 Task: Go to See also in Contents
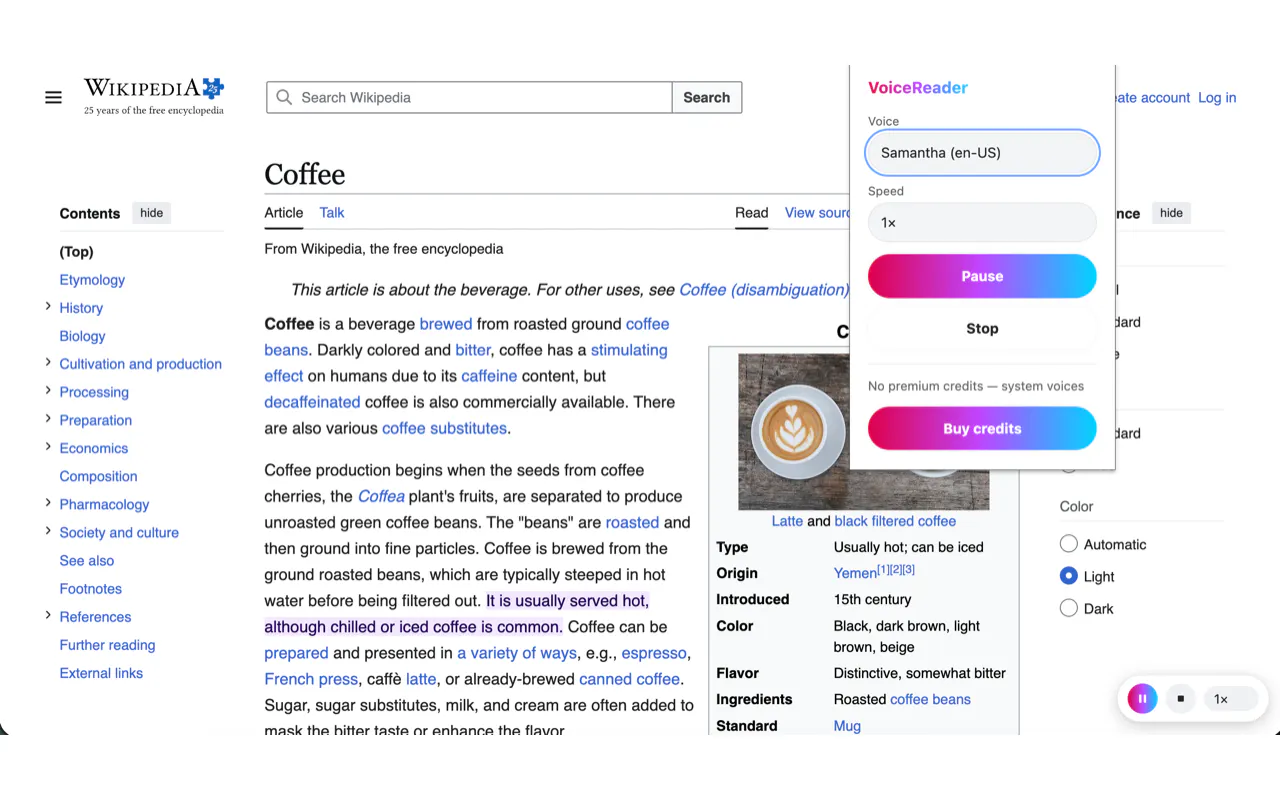tap(87, 561)
